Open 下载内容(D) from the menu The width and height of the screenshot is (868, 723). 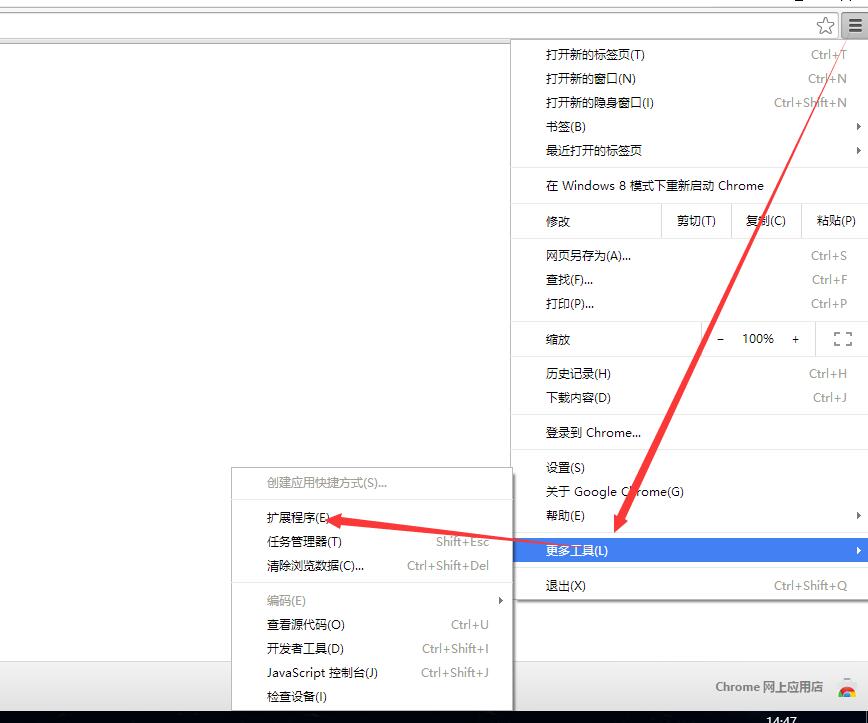click(x=689, y=397)
